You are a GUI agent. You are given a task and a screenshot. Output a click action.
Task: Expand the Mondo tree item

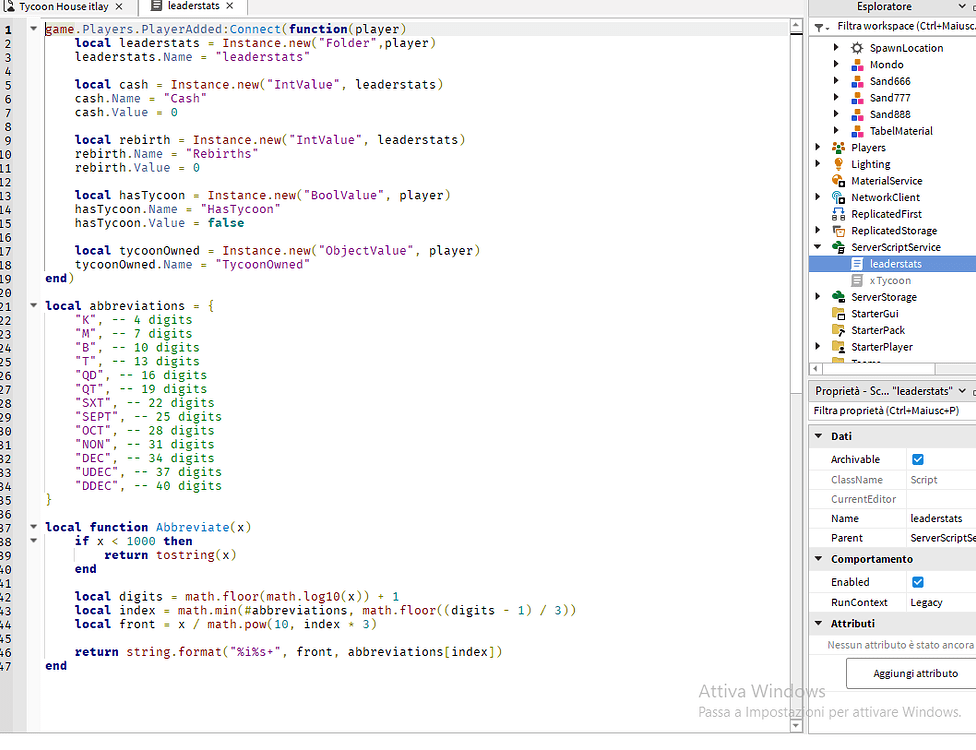click(838, 64)
